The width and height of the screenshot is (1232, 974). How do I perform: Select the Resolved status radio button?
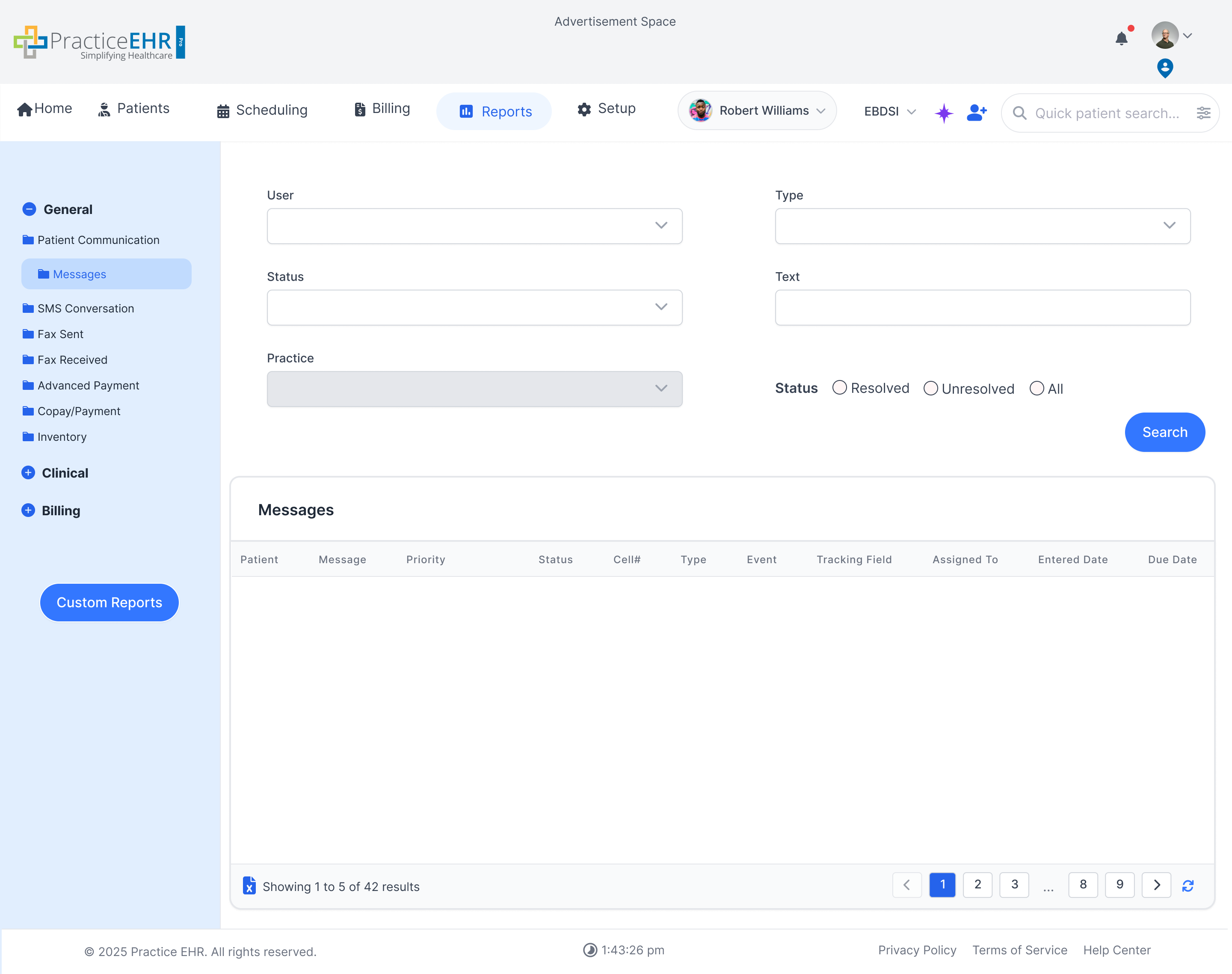click(839, 388)
